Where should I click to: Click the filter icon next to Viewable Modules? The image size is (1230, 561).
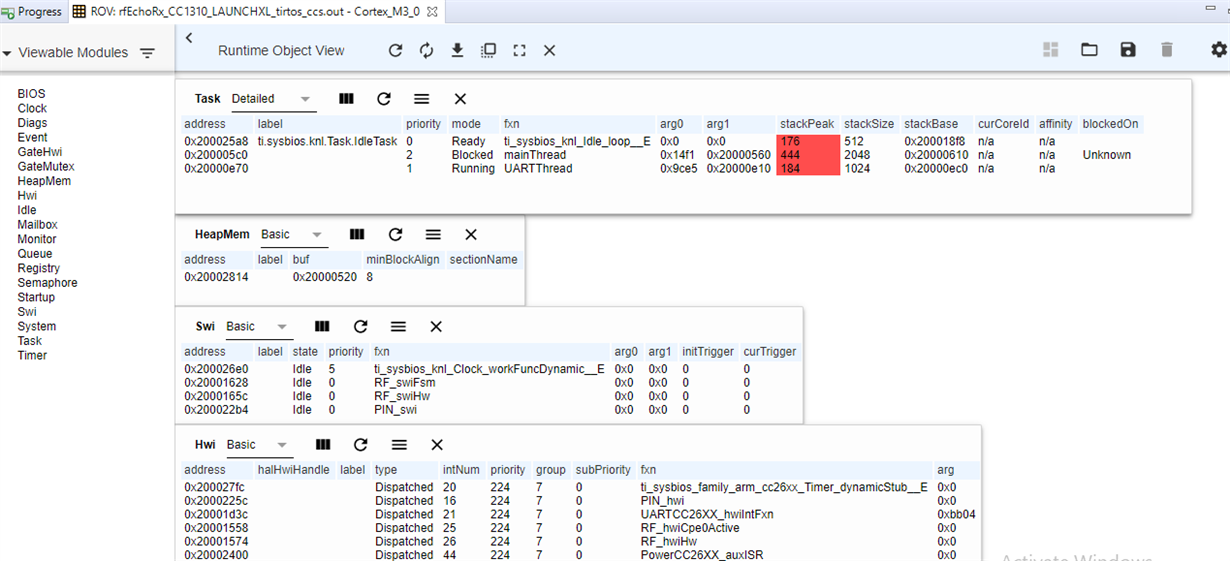[x=147, y=53]
